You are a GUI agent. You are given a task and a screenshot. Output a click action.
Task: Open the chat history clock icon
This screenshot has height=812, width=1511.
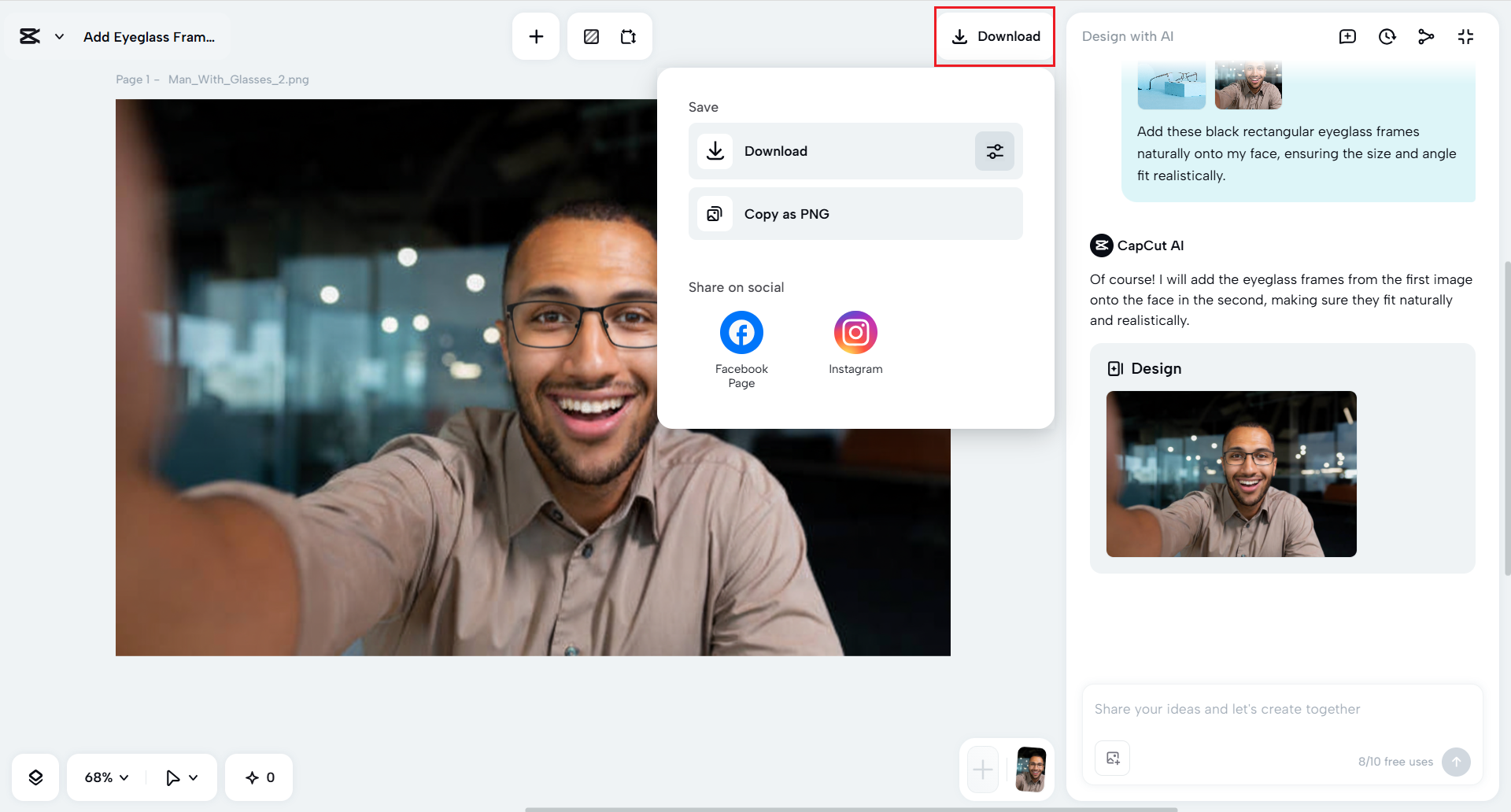coord(1387,36)
